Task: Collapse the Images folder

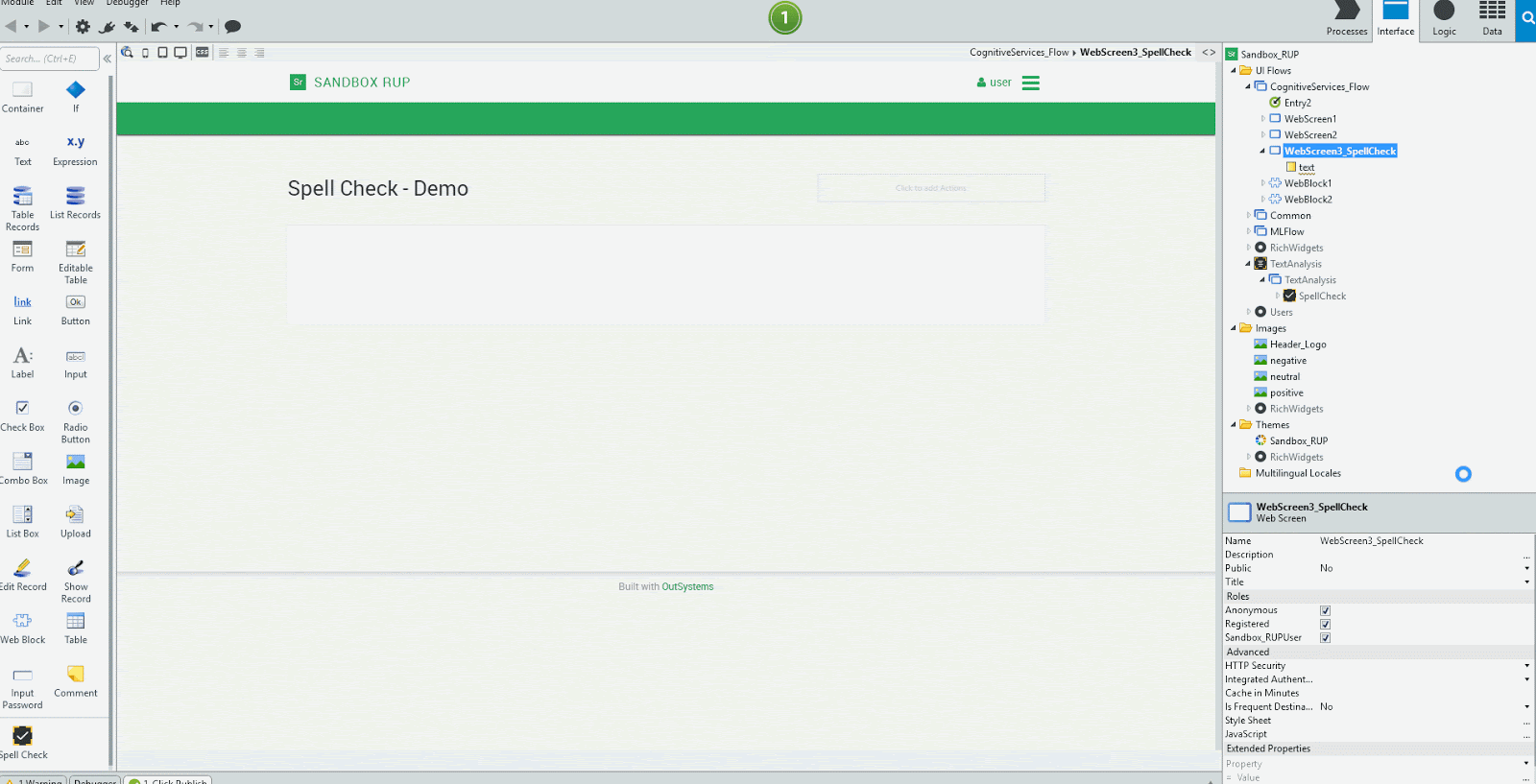Action: tap(1234, 328)
